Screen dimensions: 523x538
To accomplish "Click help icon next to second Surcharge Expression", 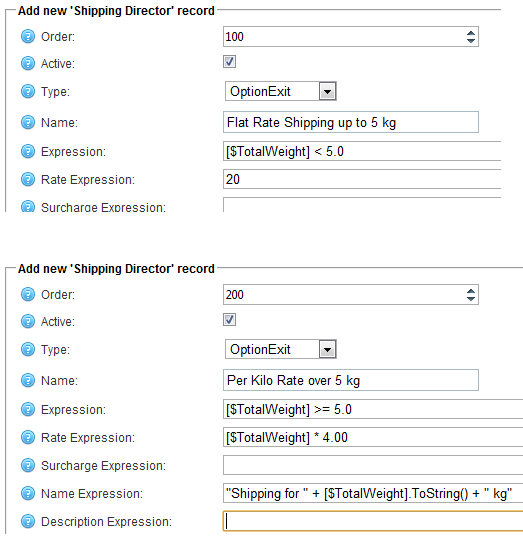I will (28, 466).
